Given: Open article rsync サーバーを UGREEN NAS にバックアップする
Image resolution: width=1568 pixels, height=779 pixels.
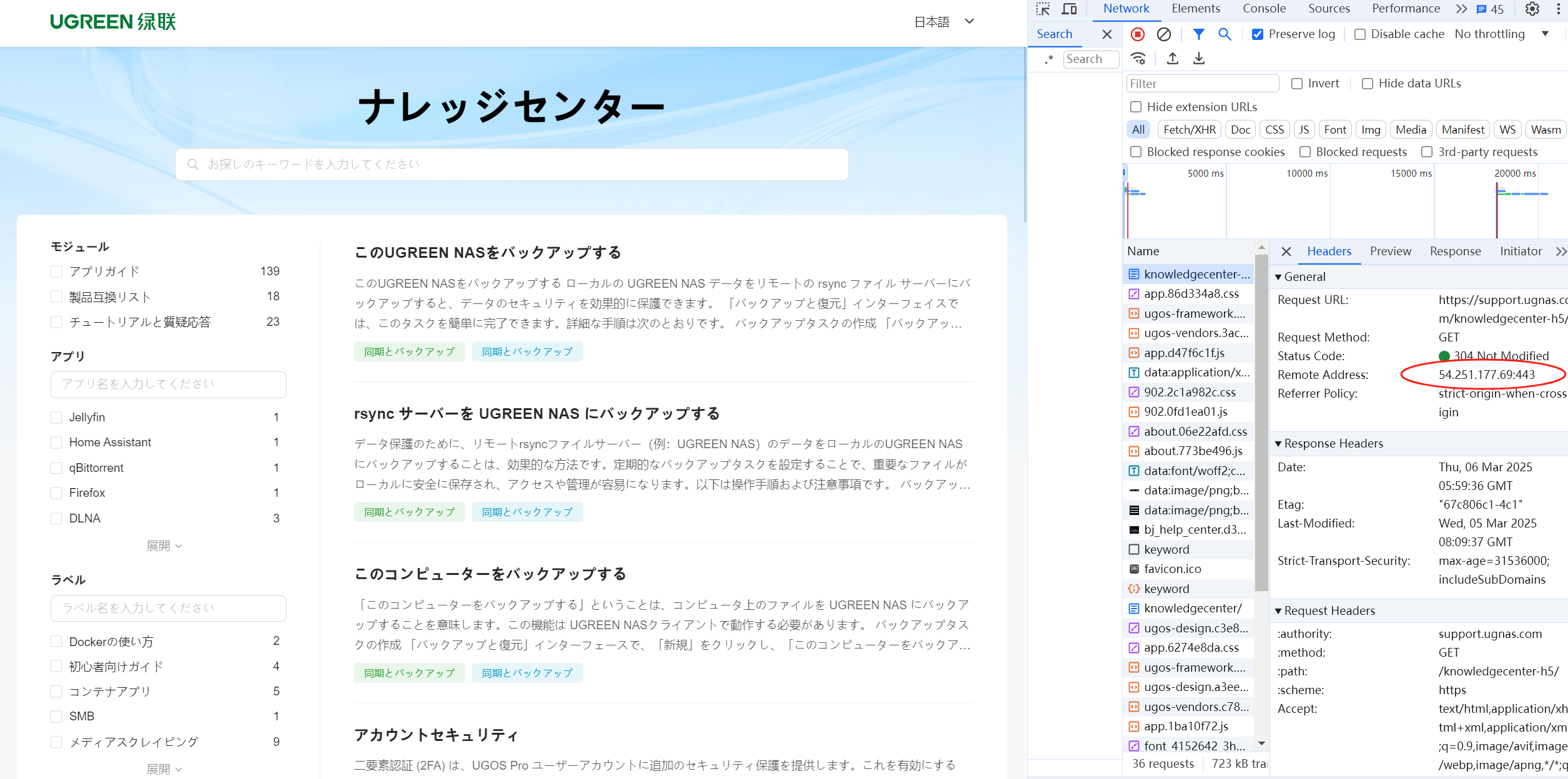Looking at the screenshot, I should point(537,414).
